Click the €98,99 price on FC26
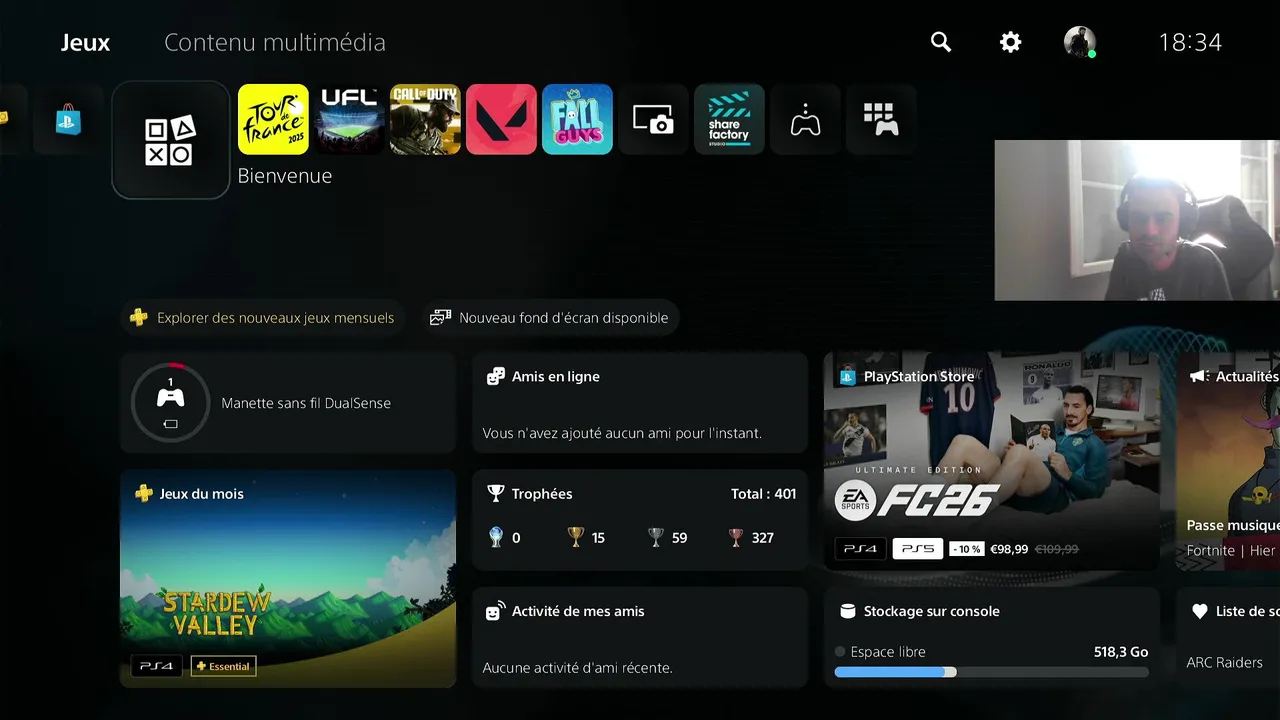This screenshot has width=1280, height=720. (x=1009, y=549)
